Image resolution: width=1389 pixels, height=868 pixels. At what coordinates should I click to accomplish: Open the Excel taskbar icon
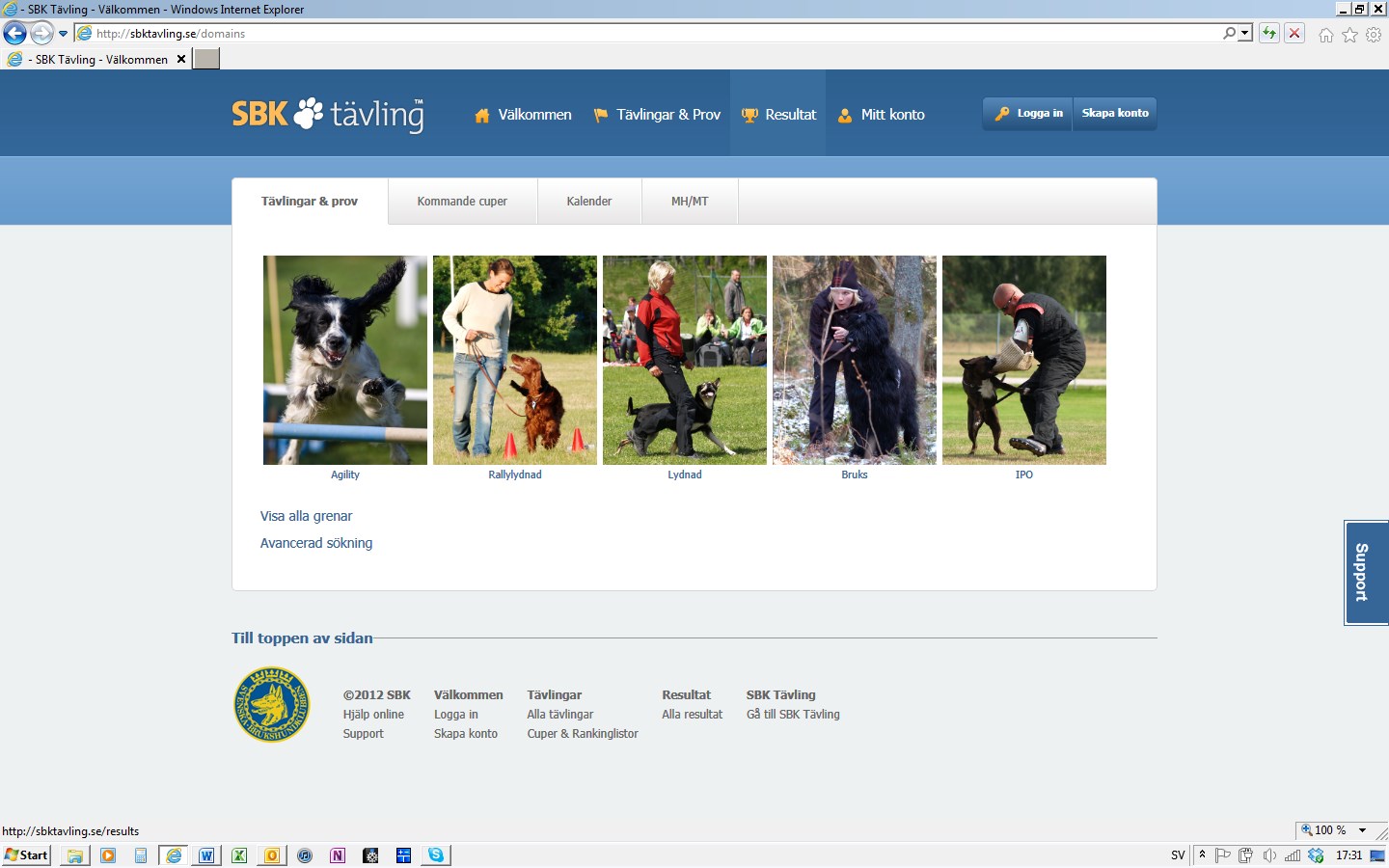[239, 855]
